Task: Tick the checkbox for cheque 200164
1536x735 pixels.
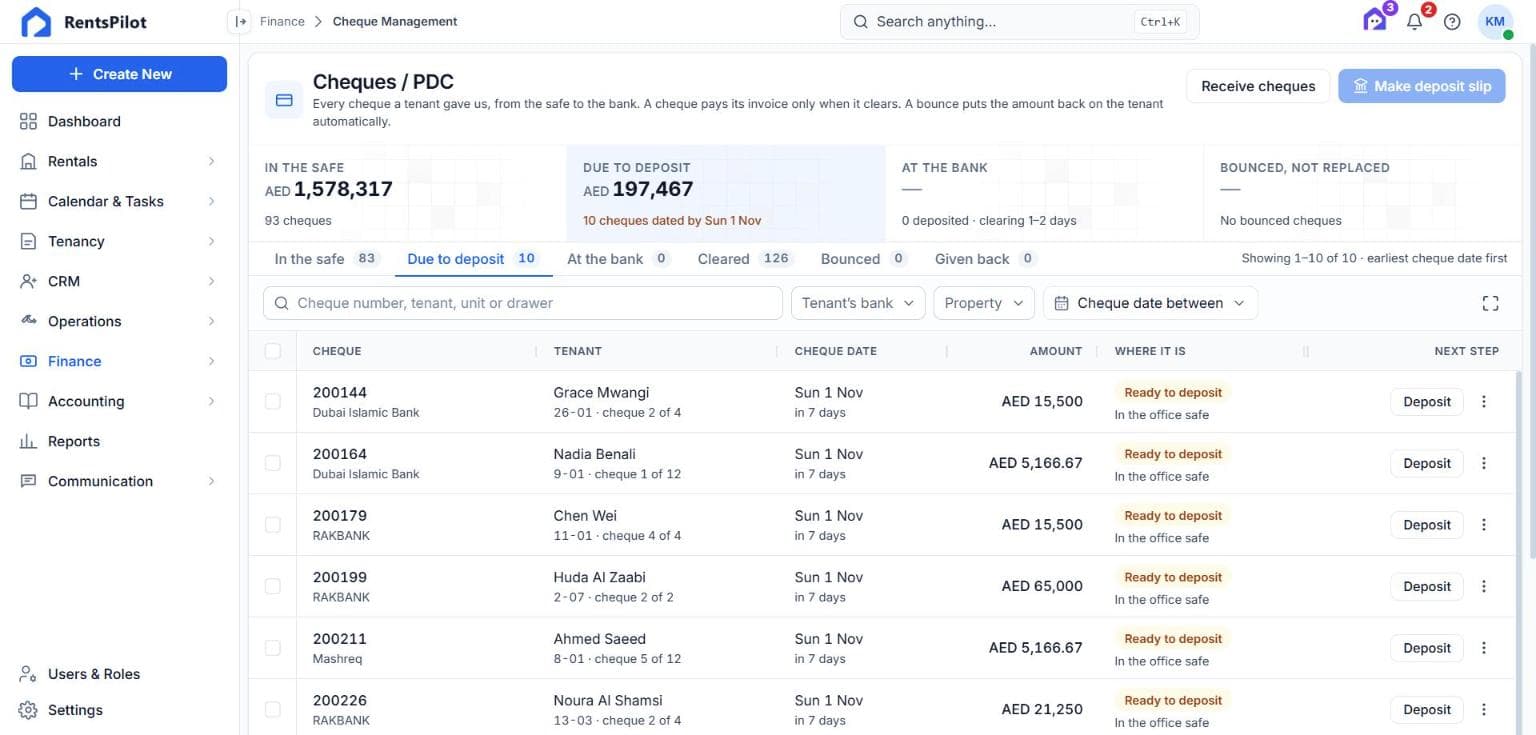Action: click(273, 463)
